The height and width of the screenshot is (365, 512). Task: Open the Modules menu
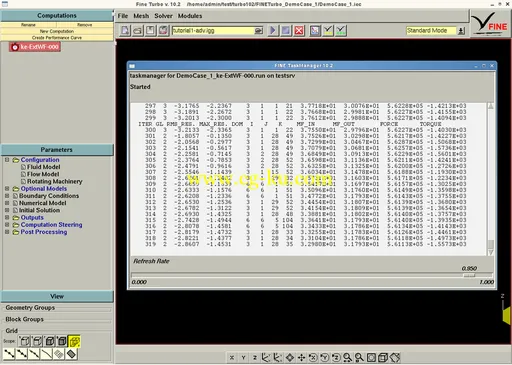tap(190, 16)
